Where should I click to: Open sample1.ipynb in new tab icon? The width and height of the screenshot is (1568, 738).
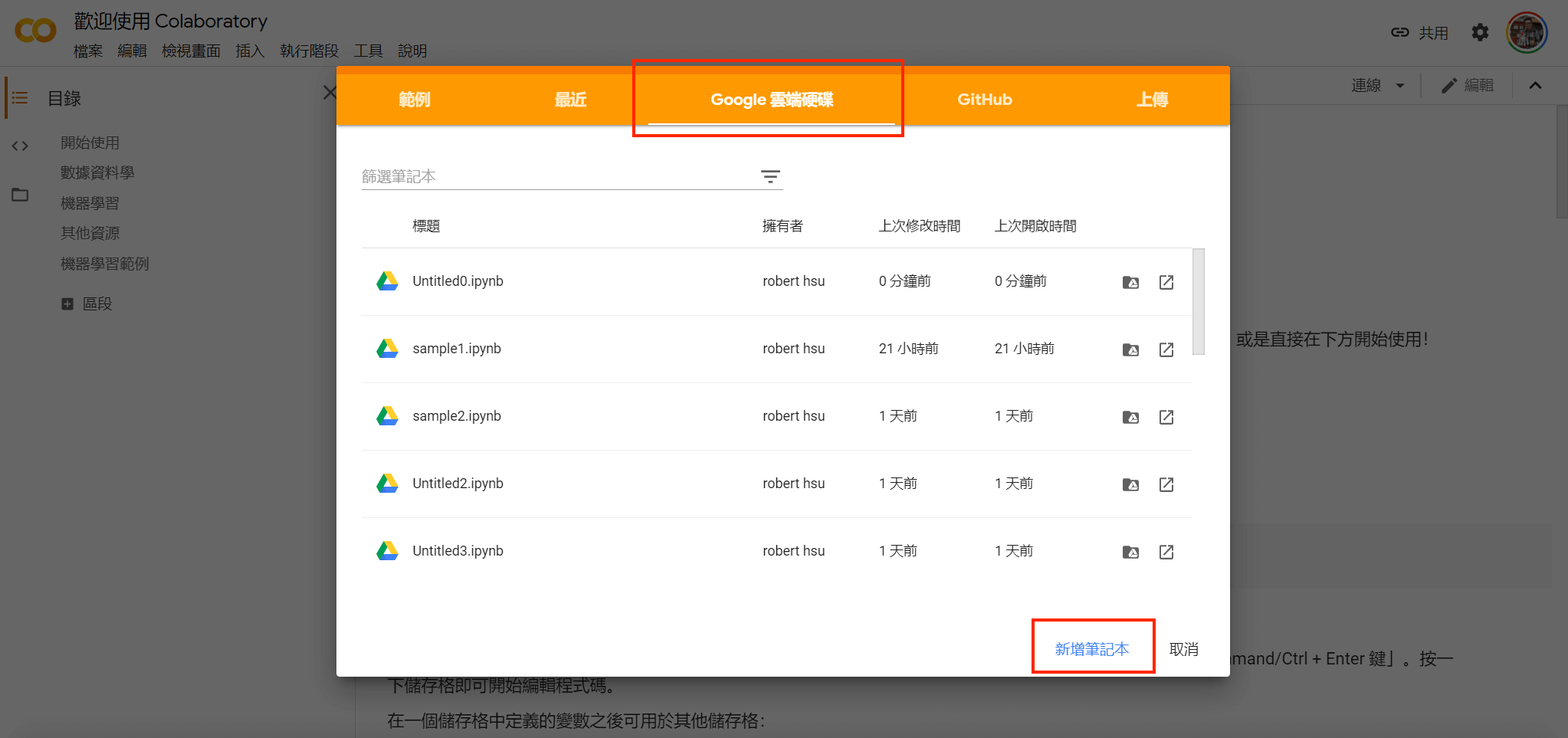point(1166,349)
